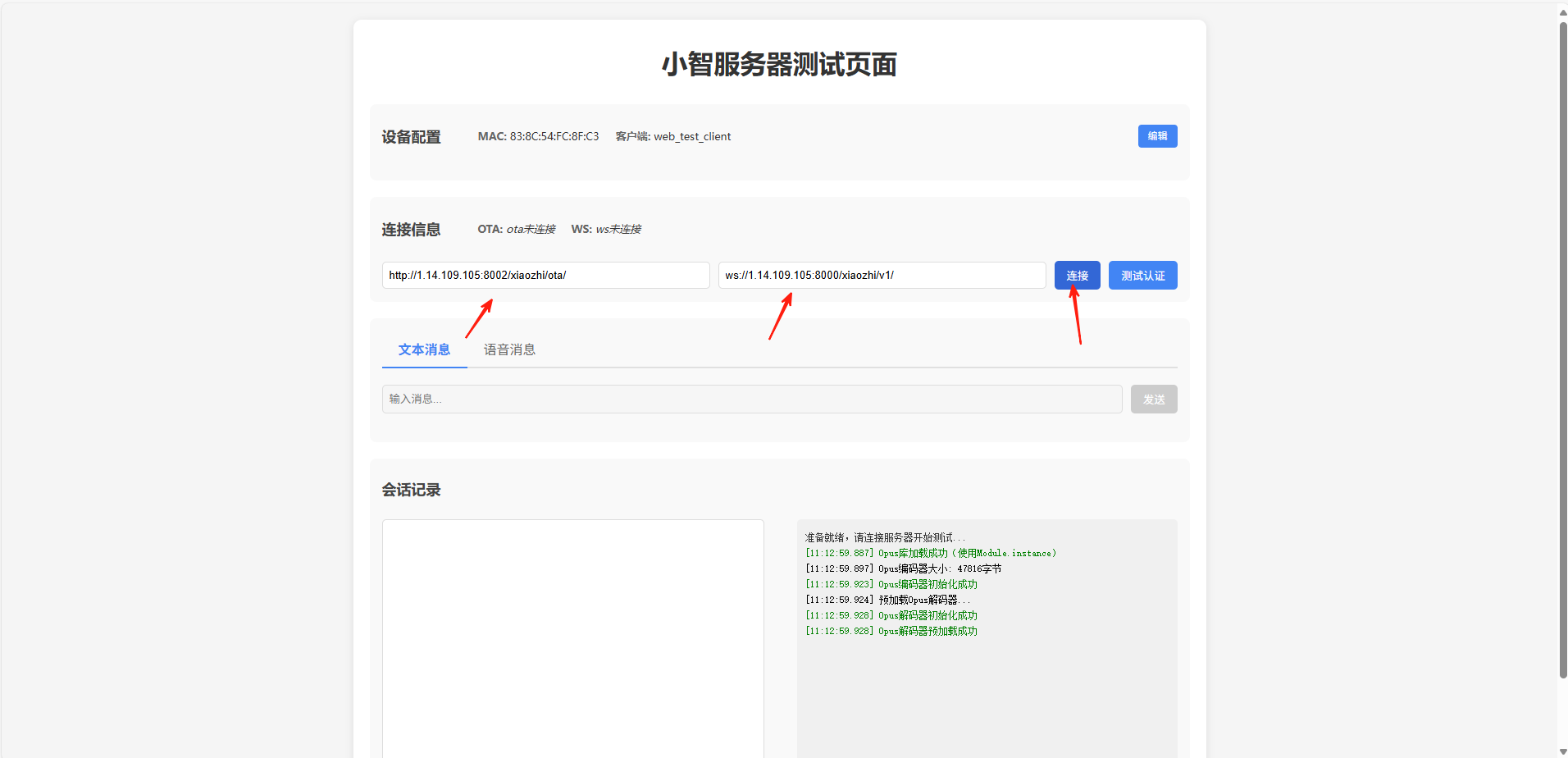Image resolution: width=1568 pixels, height=758 pixels.
Task: Switch to the 语音消息 tab
Action: coord(509,349)
